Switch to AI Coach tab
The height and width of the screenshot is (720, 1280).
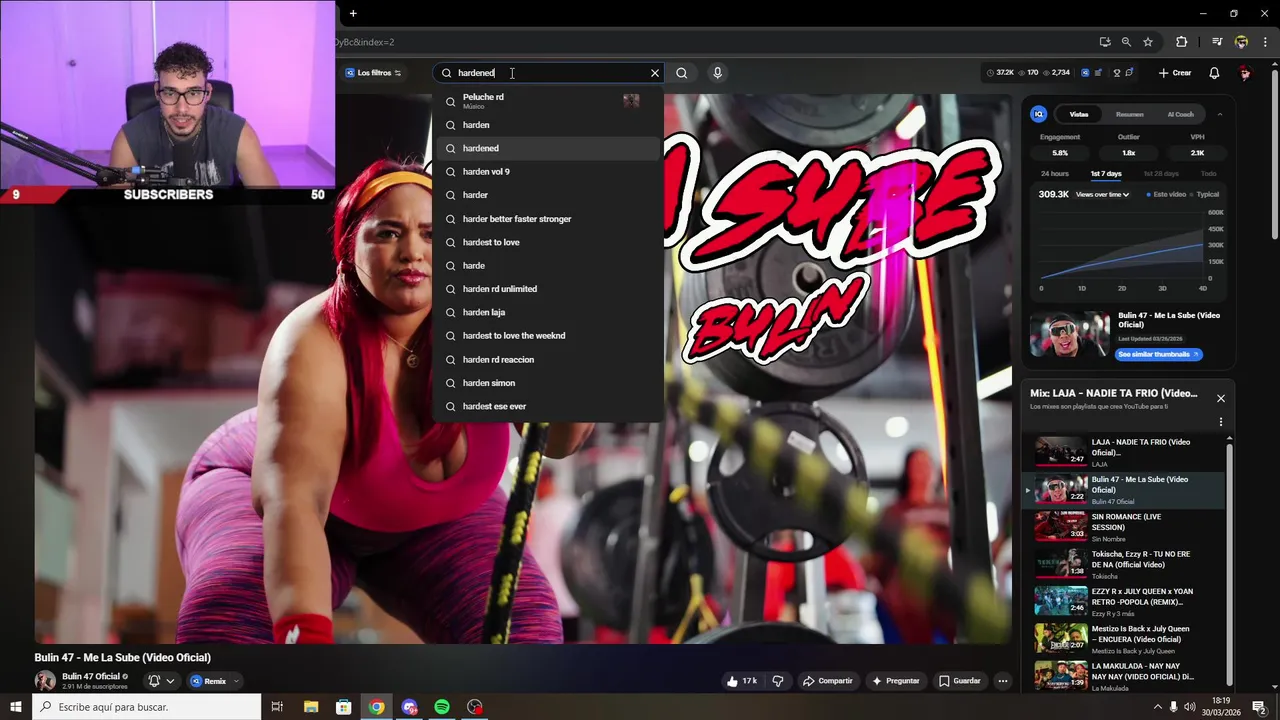tap(1180, 114)
